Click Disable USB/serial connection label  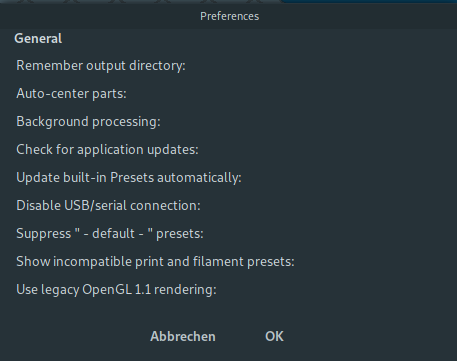tap(108, 206)
